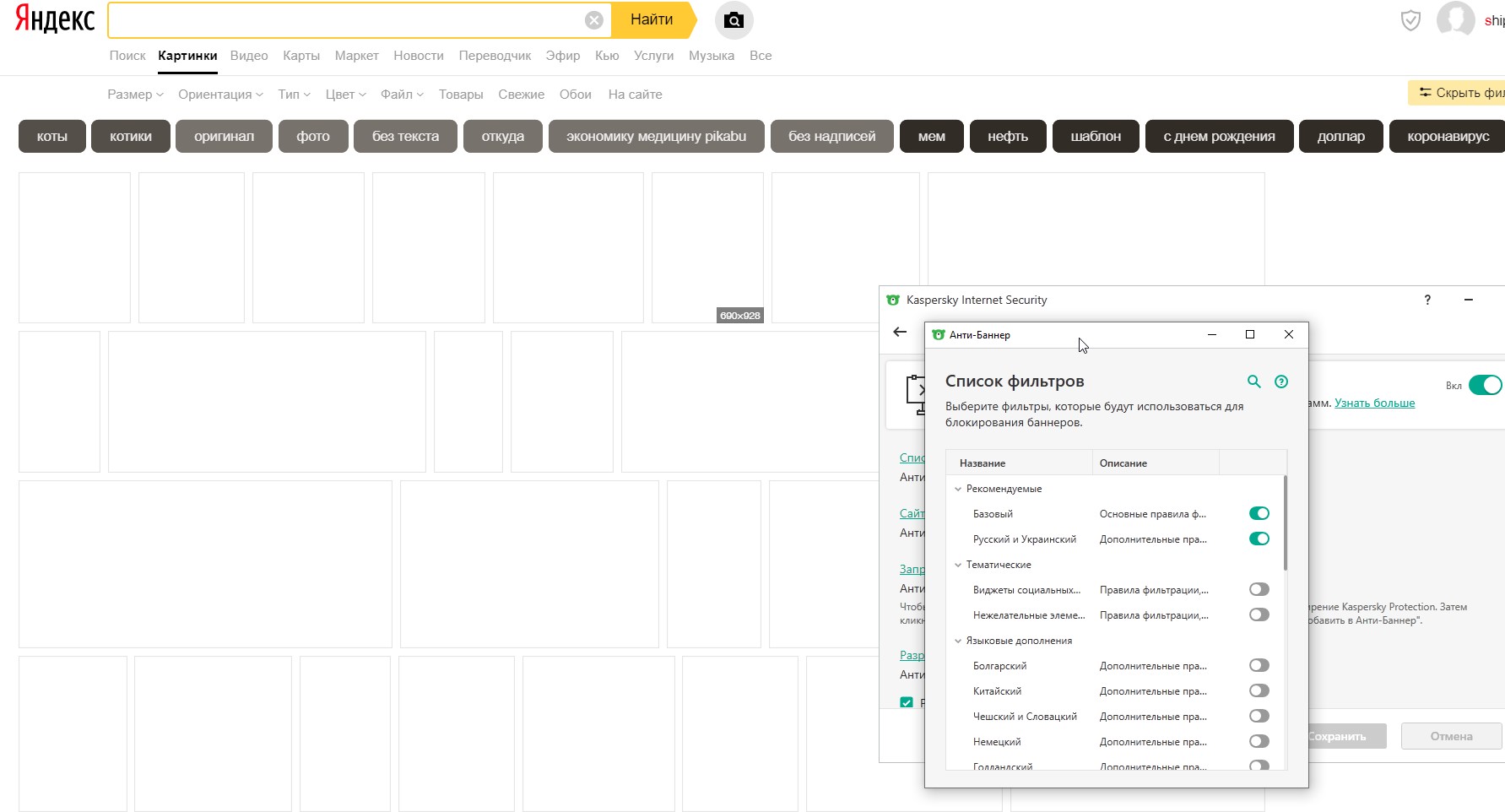
Task: Open the Файл filter dropdown
Action: tap(402, 95)
